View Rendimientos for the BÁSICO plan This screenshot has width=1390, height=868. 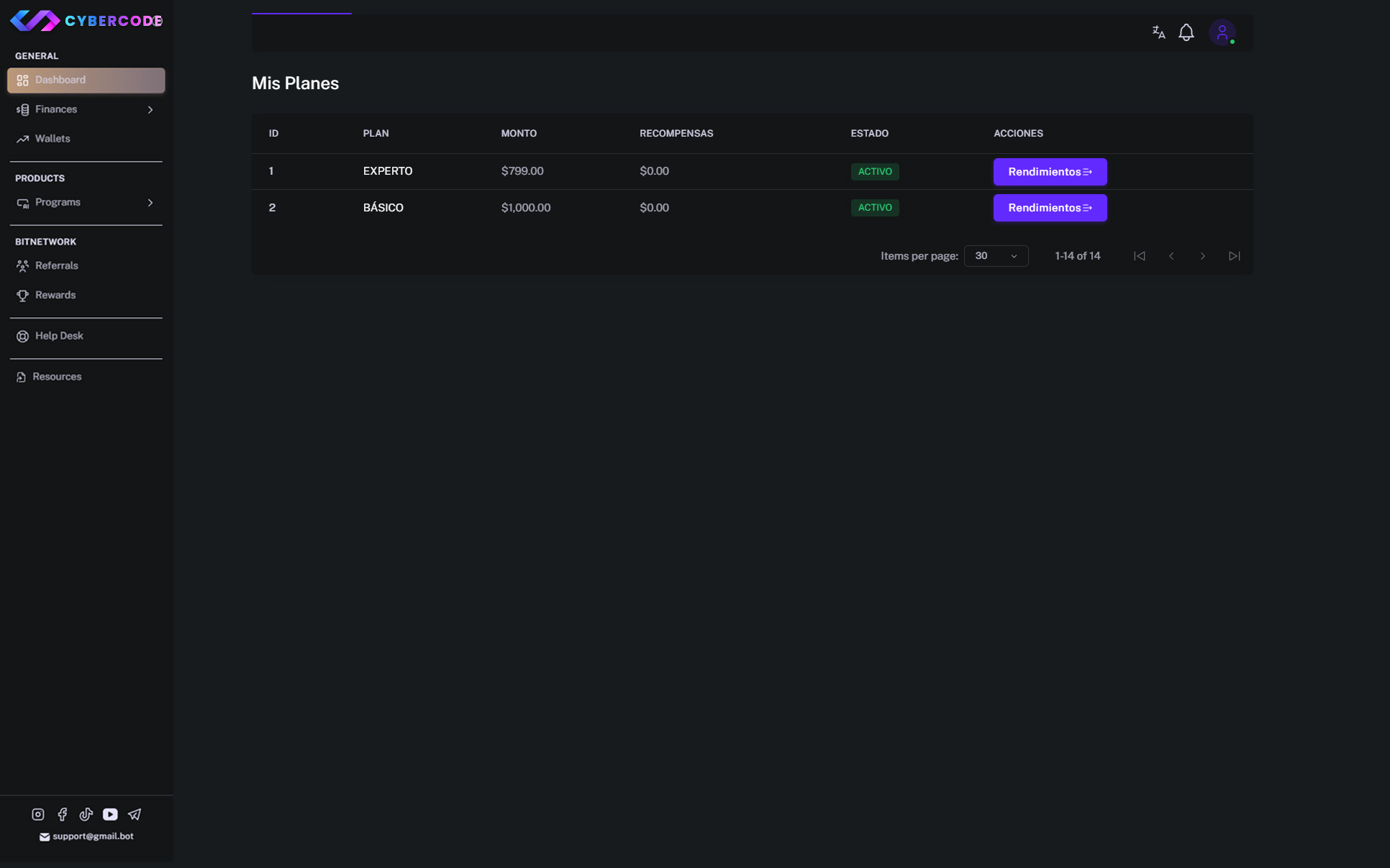(x=1050, y=208)
